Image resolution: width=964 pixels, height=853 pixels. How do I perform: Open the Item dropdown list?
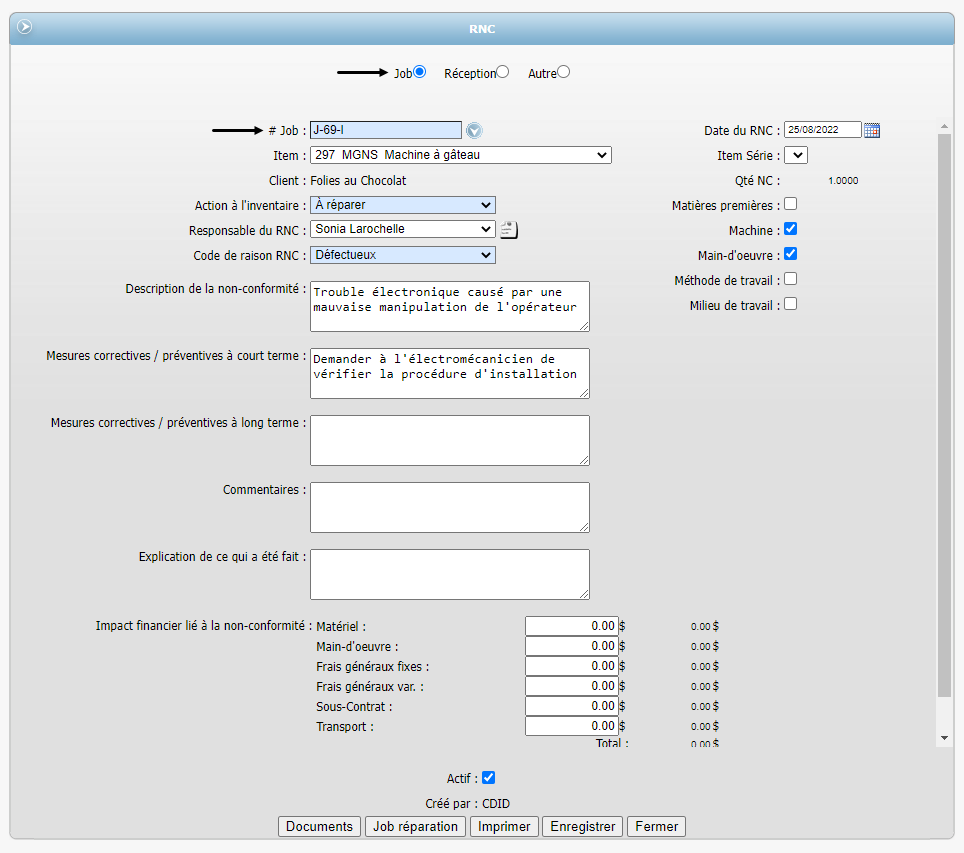(460, 155)
